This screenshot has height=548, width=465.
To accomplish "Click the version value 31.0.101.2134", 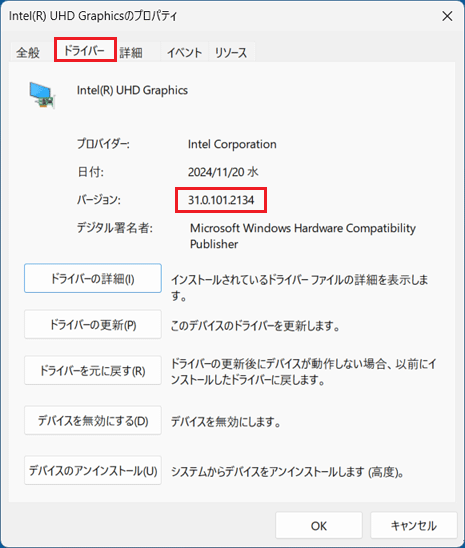I will click(221, 200).
